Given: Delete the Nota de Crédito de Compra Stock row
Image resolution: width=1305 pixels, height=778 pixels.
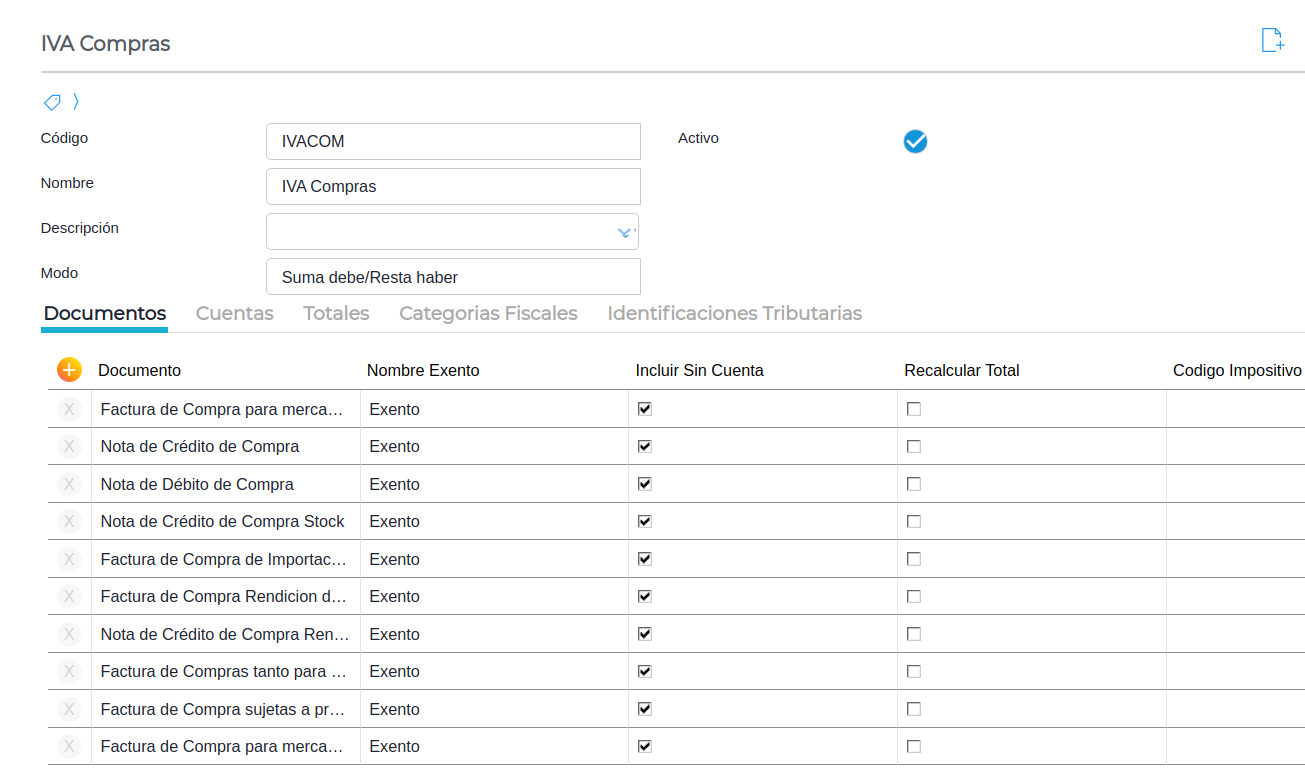Looking at the screenshot, I should 69,521.
